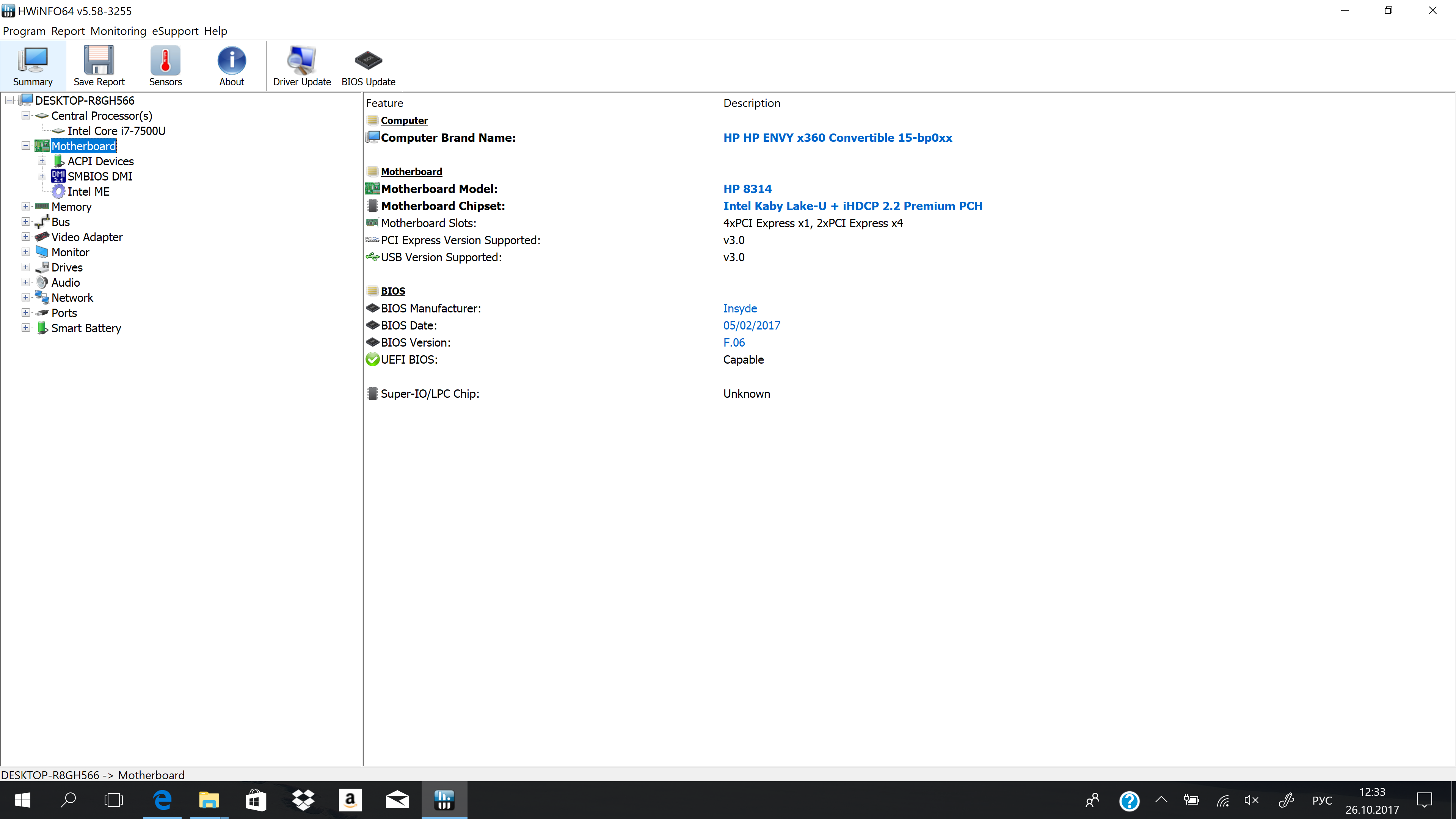Open the eSupport menu
The height and width of the screenshot is (819, 1456).
[175, 31]
